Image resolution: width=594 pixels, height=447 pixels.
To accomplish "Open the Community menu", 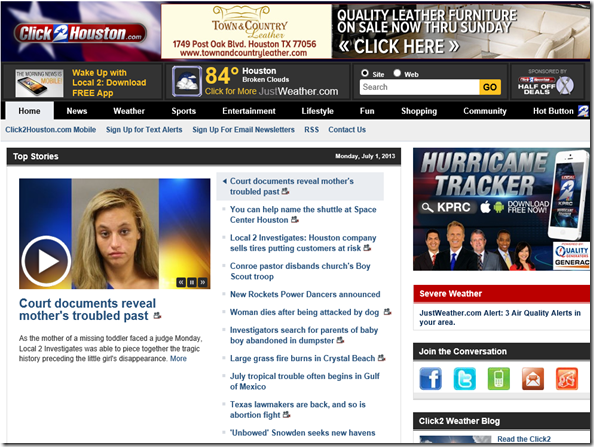I will click(485, 111).
